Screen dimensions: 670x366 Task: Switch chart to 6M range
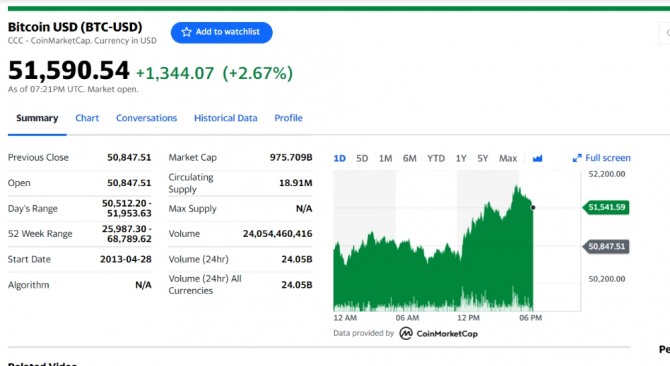[409, 158]
